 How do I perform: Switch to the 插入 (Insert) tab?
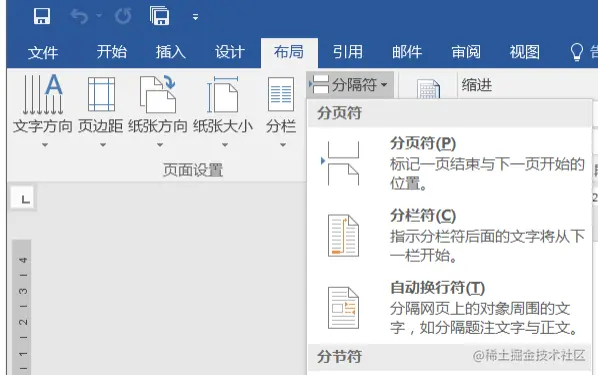point(170,52)
